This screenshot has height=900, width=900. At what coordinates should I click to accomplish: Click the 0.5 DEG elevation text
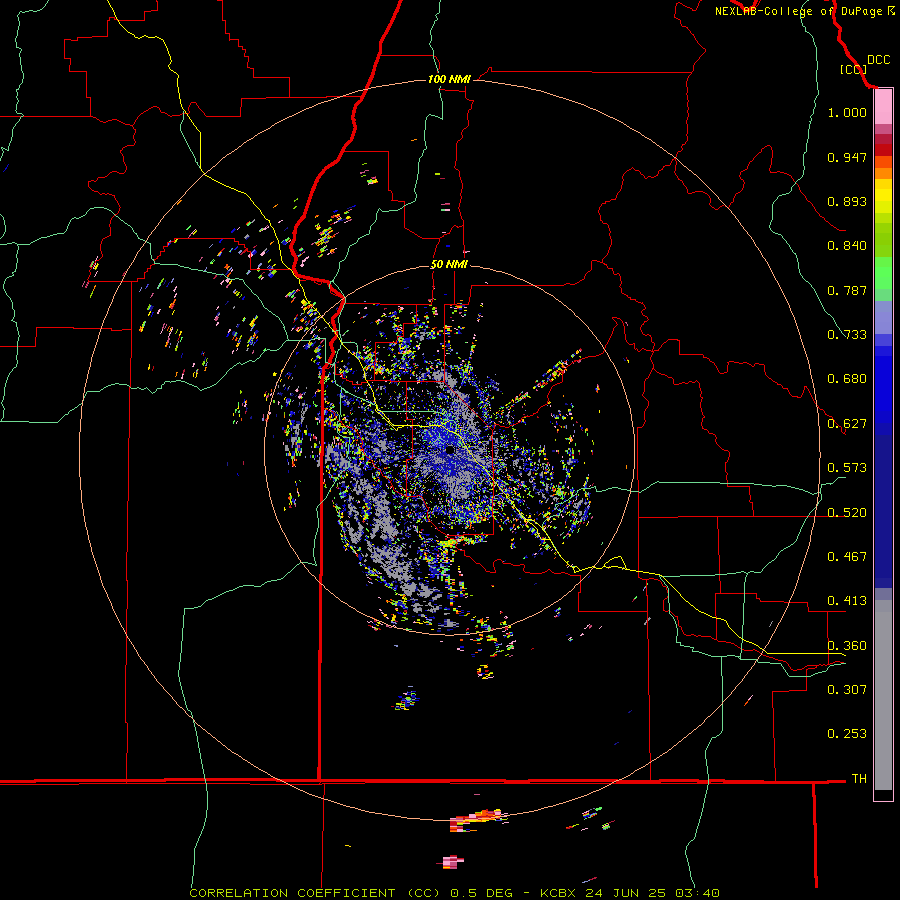click(481, 893)
